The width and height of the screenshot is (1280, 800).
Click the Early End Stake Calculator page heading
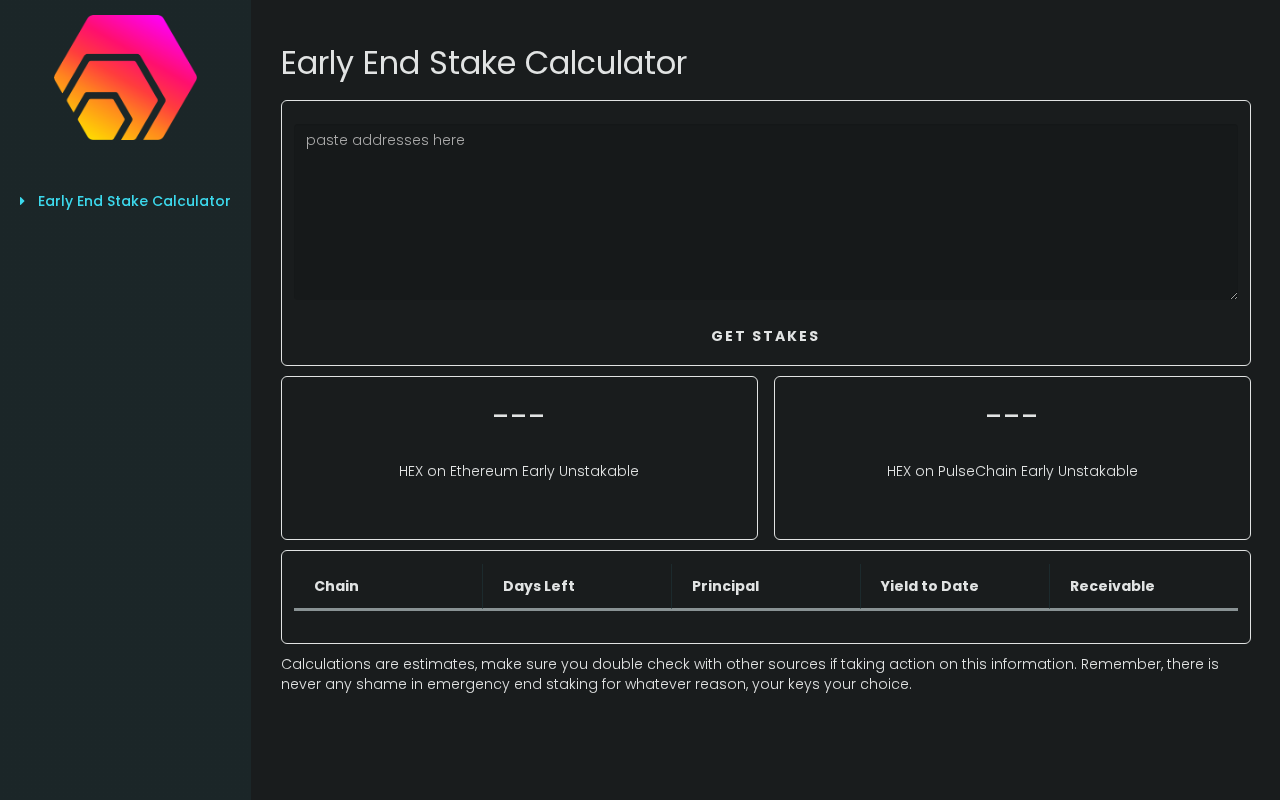point(484,63)
